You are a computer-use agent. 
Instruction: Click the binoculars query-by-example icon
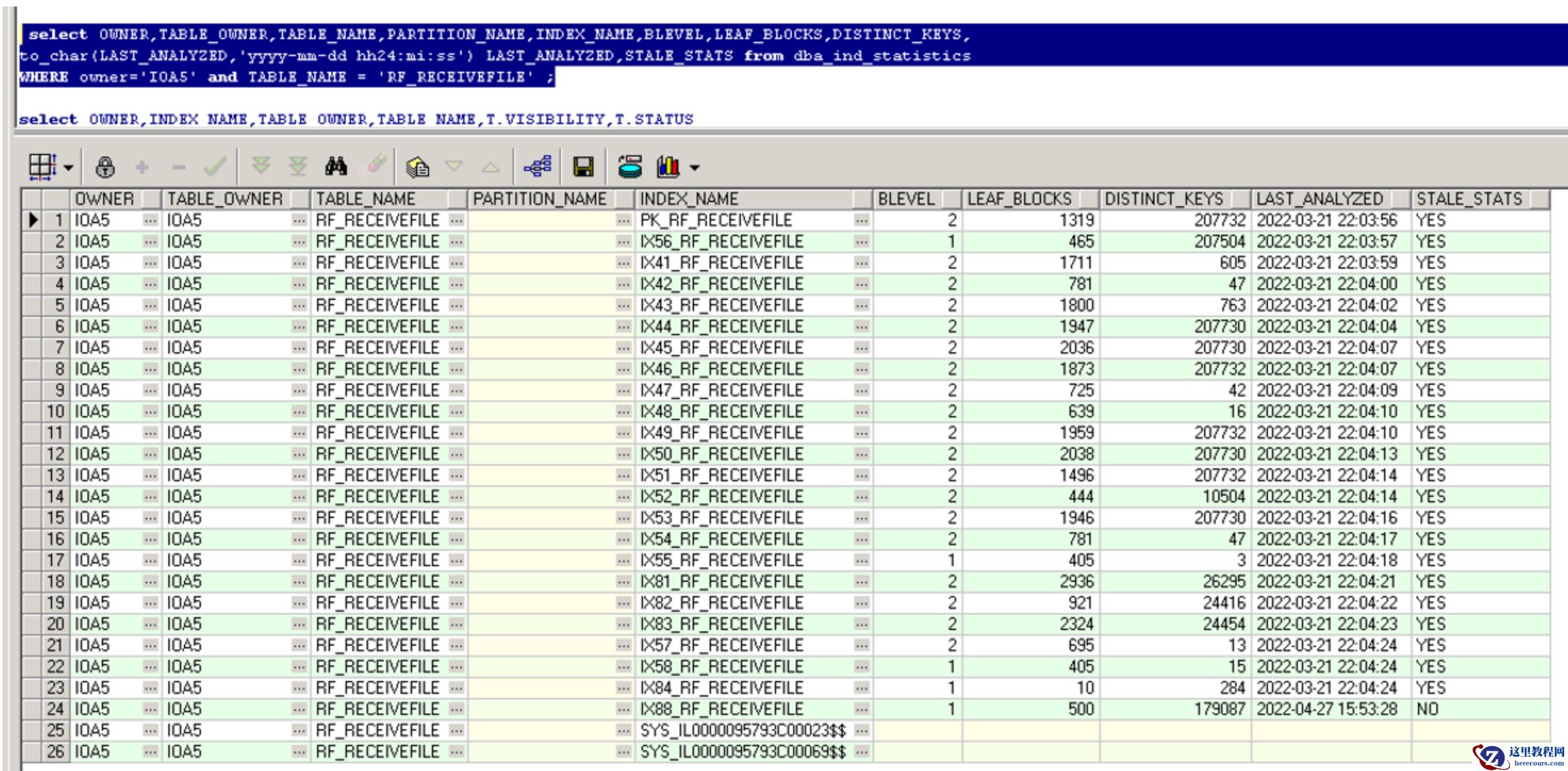point(336,167)
